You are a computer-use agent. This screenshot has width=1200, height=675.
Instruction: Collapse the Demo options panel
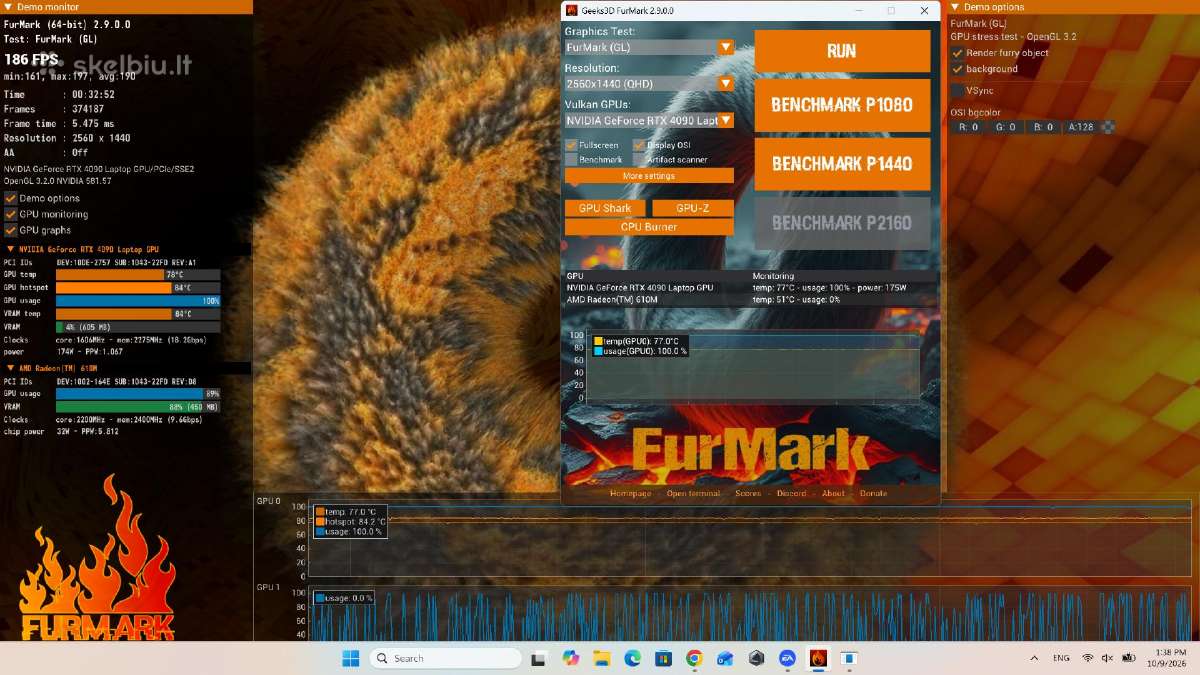[955, 7]
